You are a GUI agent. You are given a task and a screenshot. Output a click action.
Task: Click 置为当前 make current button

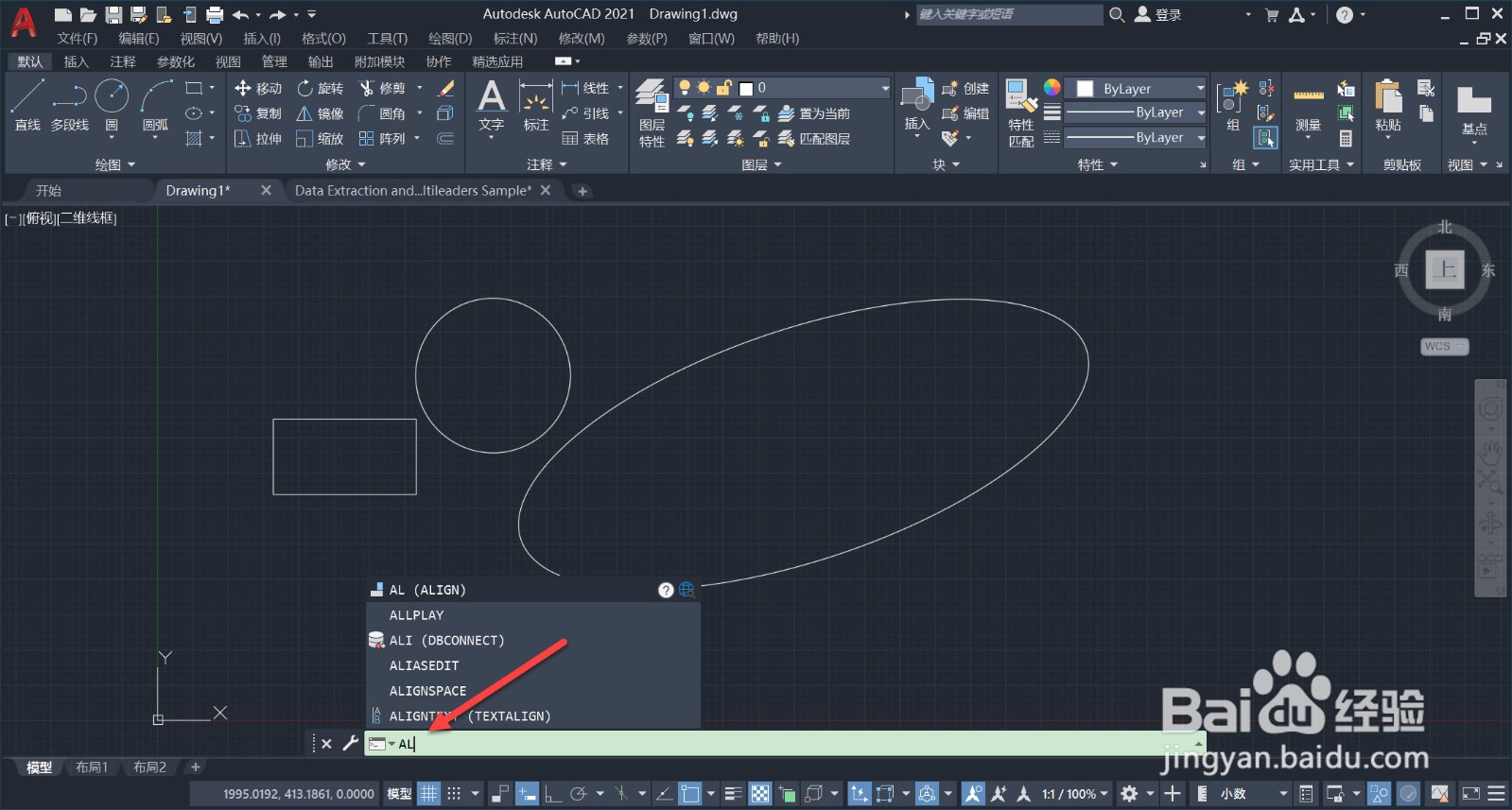[813, 113]
